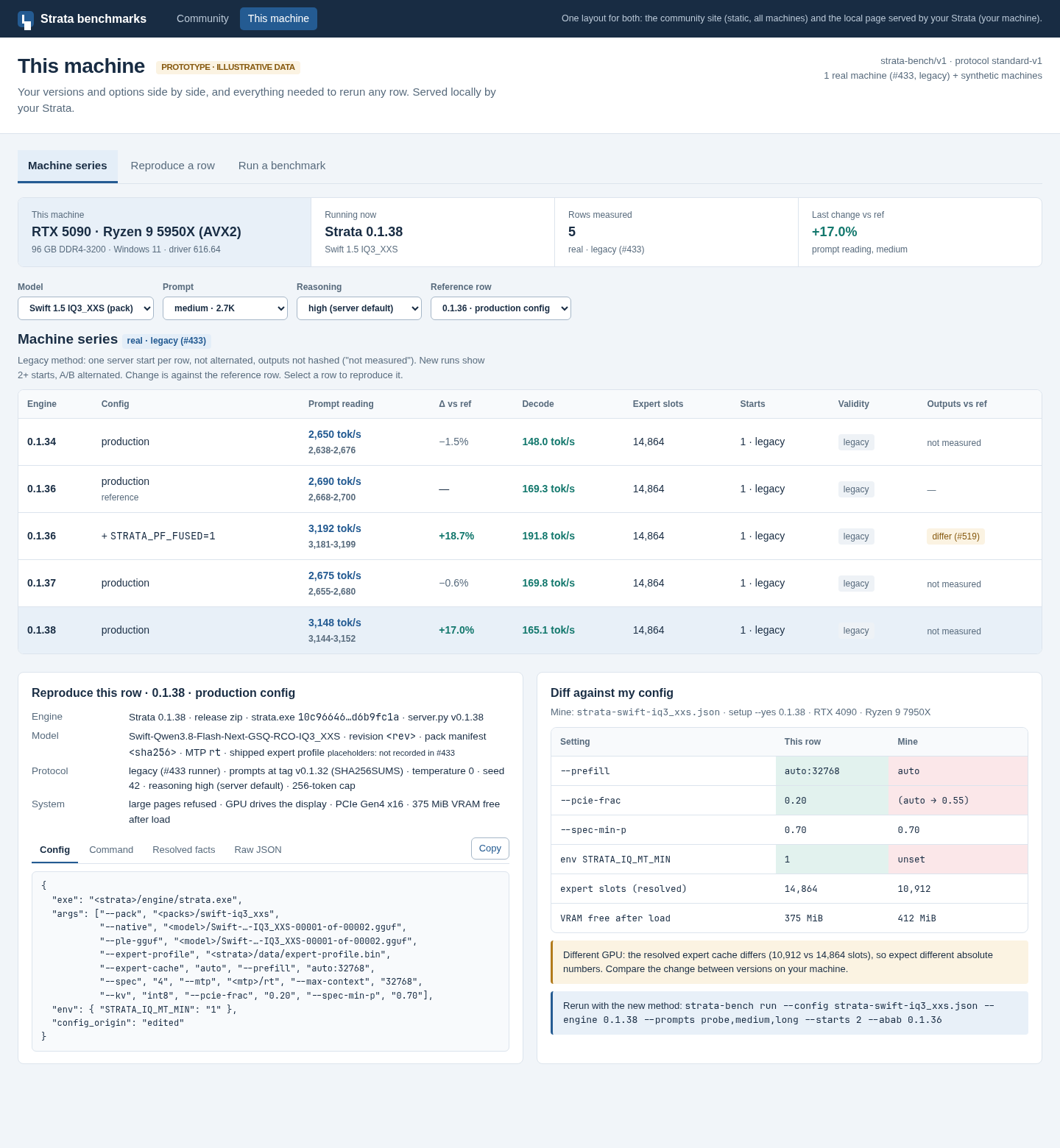The height and width of the screenshot is (1148, 1060).
Task: Select the This machine nav tab
Action: (278, 18)
